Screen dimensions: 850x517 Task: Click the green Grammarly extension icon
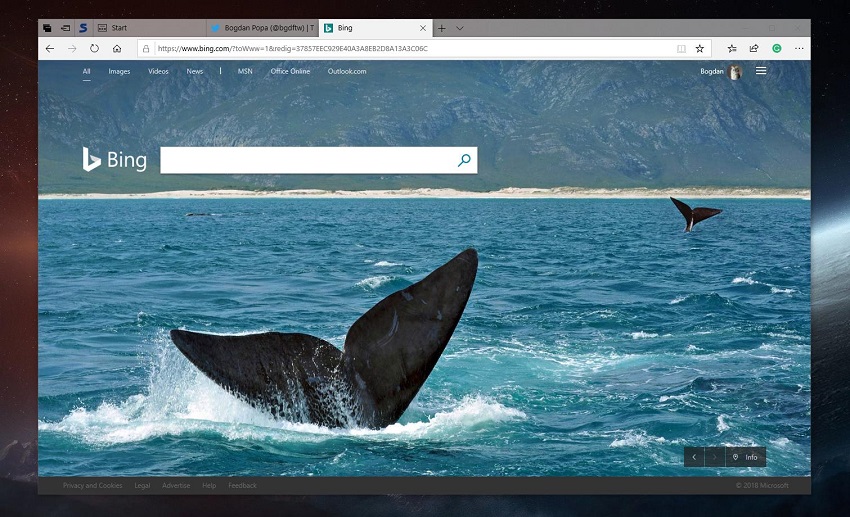(776, 48)
